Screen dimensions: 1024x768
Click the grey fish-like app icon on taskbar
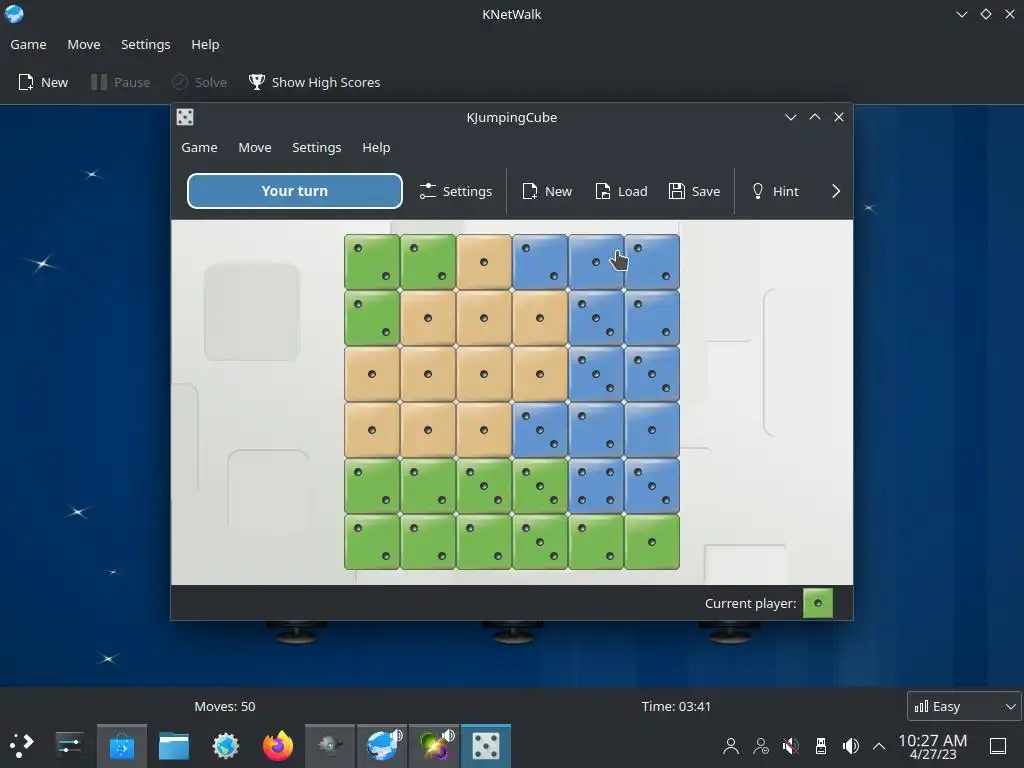pos(330,746)
